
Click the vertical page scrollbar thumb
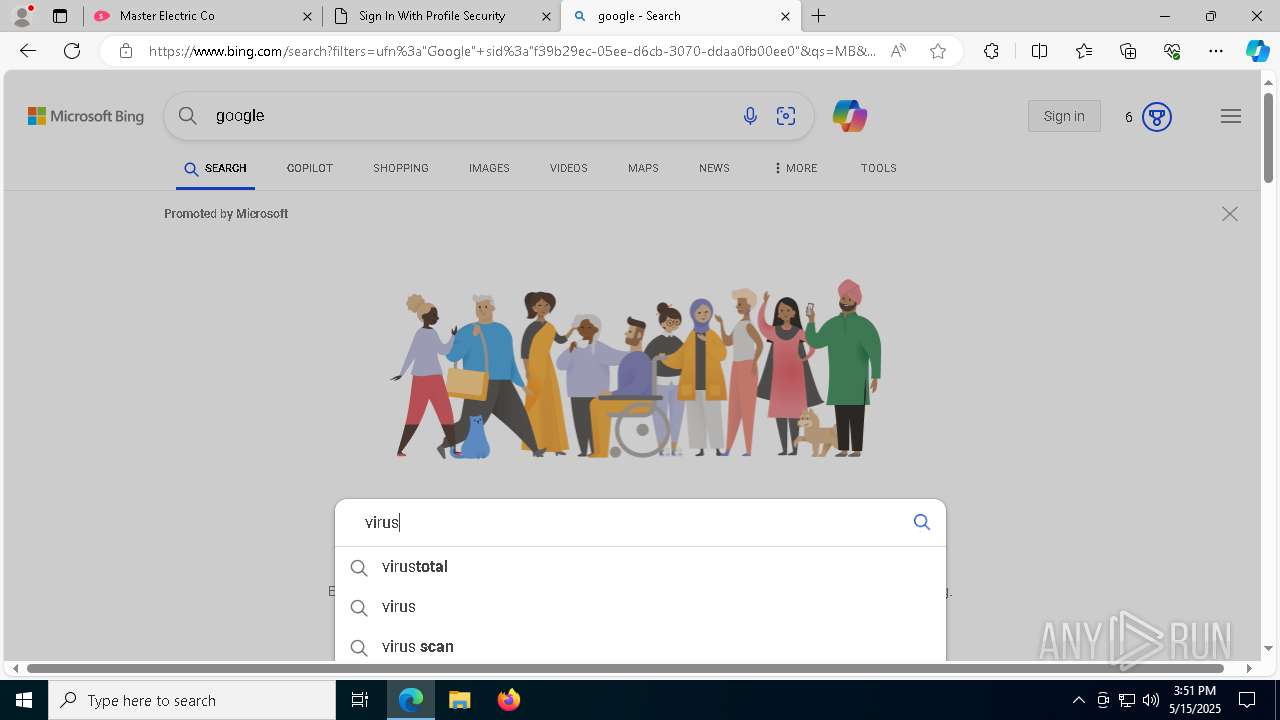pos(1268,138)
